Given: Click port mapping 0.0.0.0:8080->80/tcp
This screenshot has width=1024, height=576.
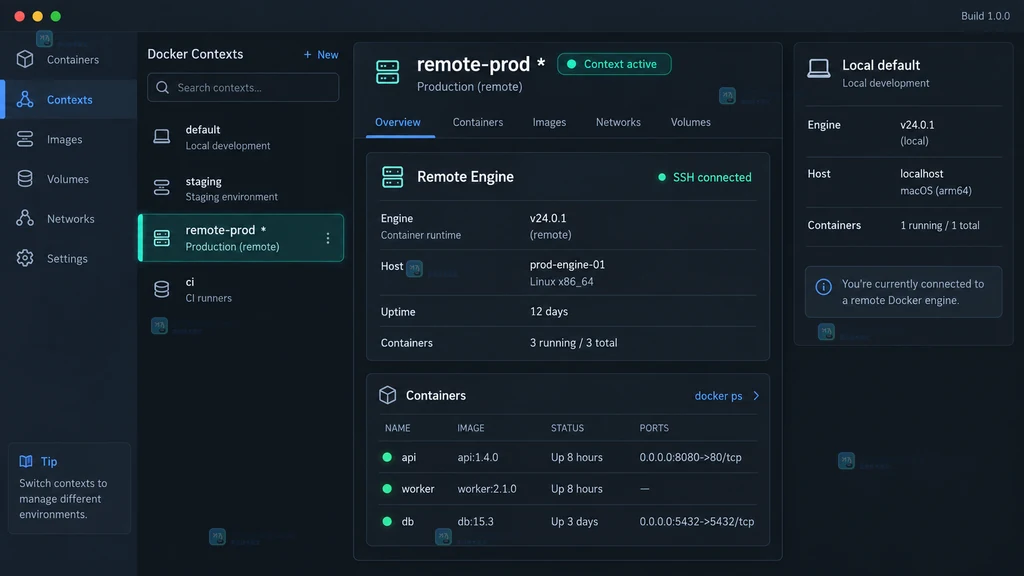Looking at the screenshot, I should click(x=690, y=457).
